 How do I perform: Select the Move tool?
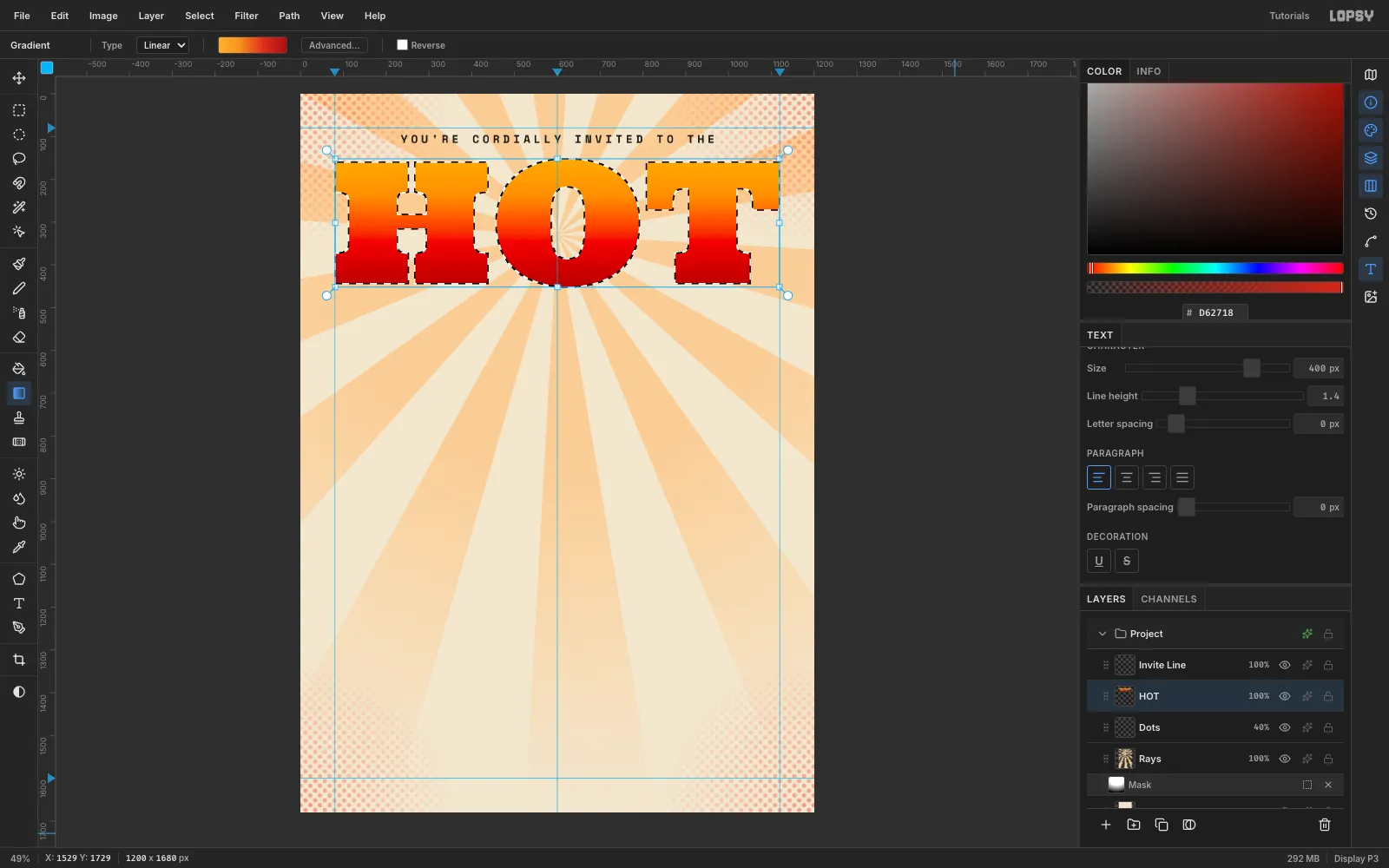[19, 78]
